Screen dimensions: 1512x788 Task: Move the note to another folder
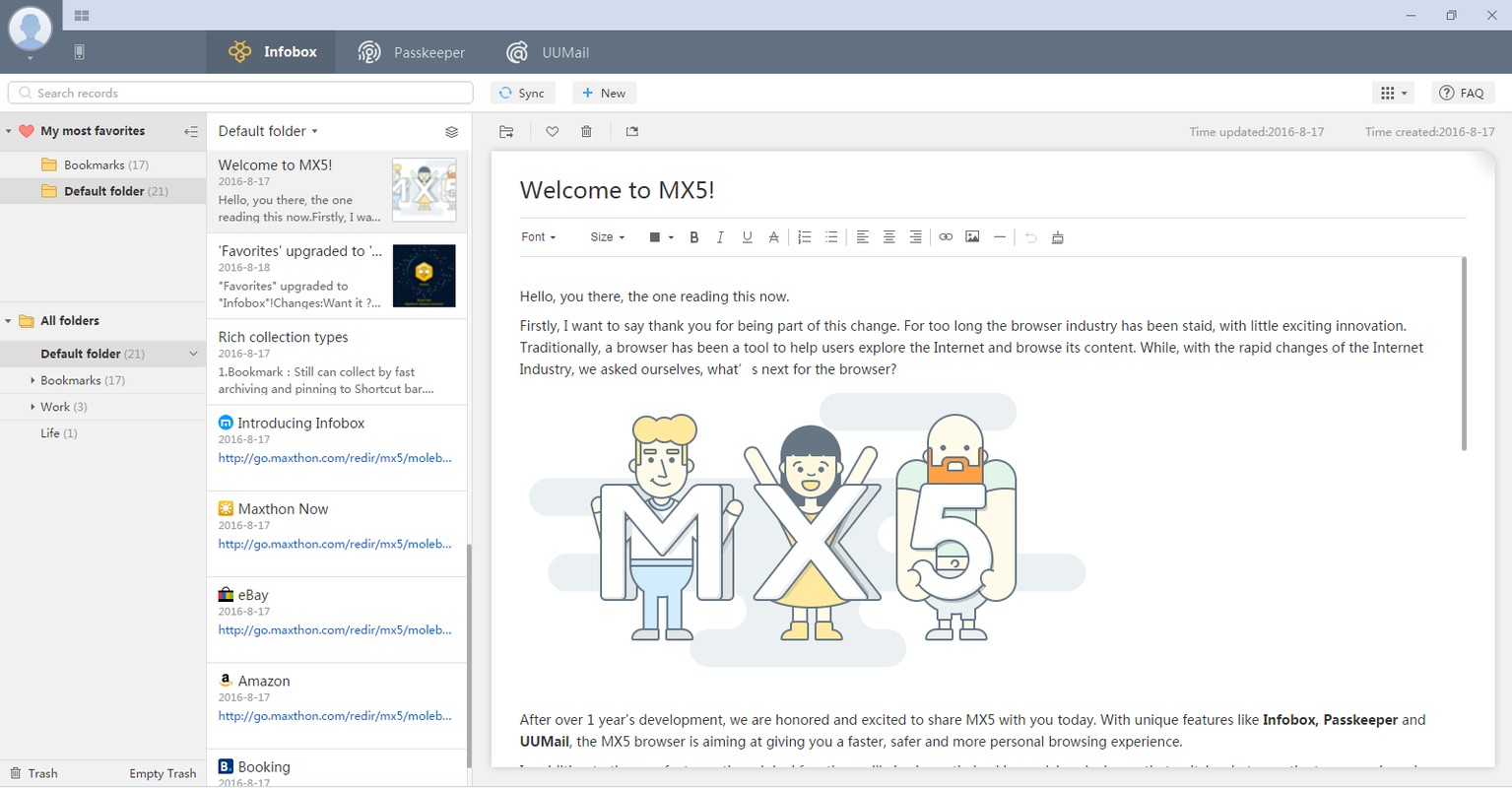pos(506,131)
